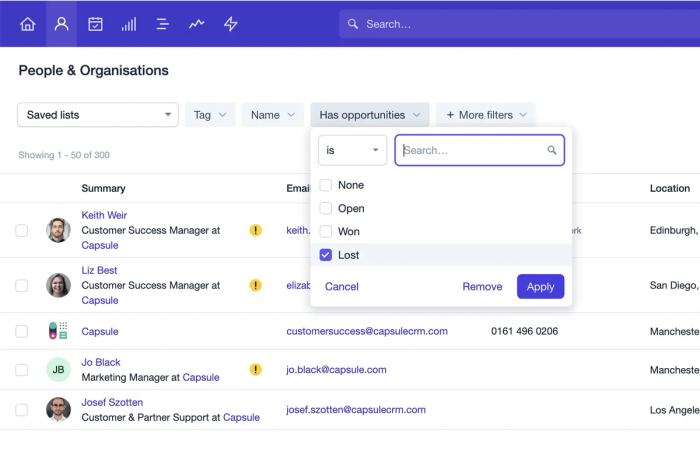This screenshot has height=452, width=700.
Task: Focus the top global Search field
Action: coord(519,24)
